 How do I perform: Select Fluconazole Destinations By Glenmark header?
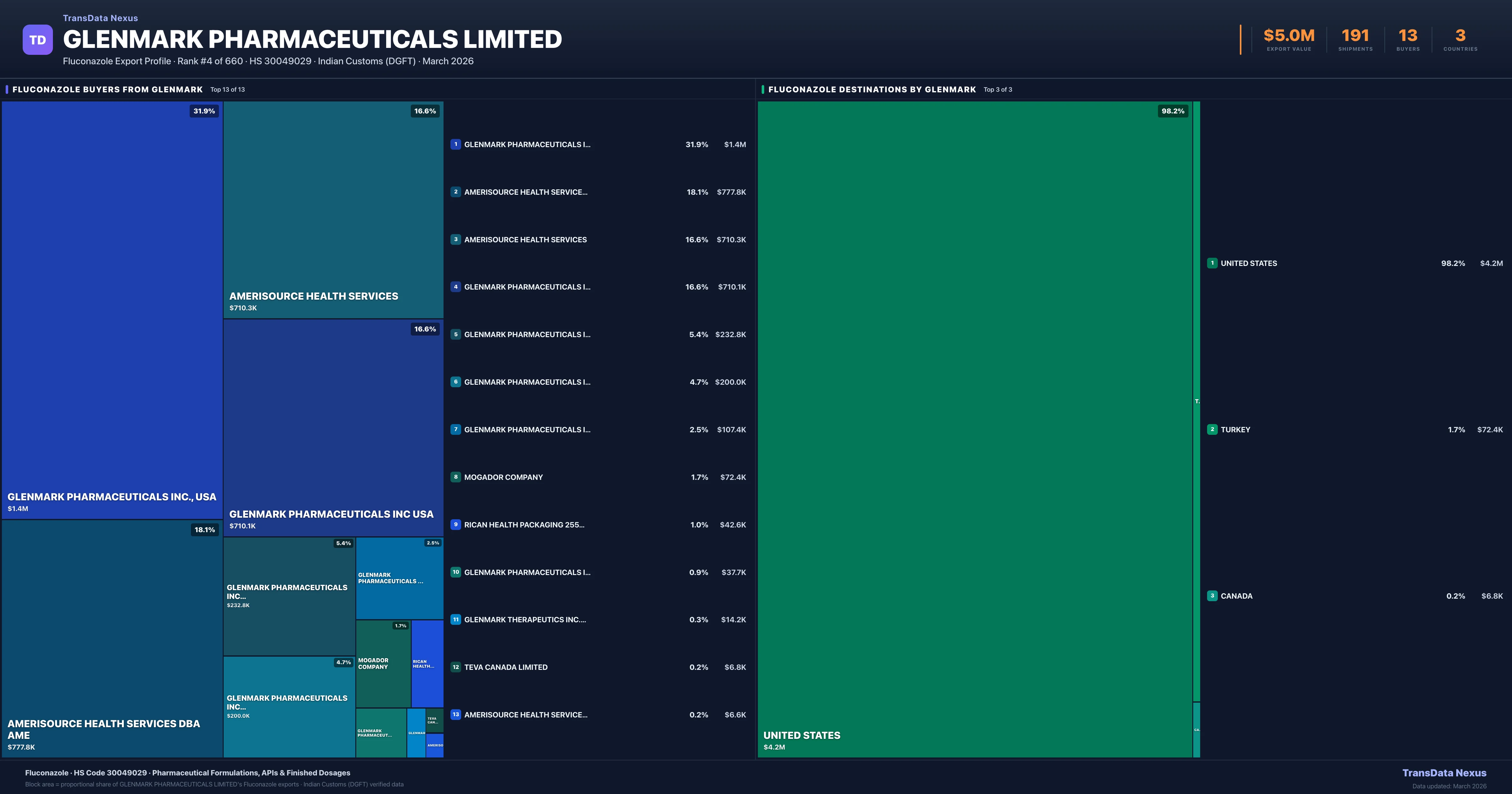pyautogui.click(x=872, y=89)
